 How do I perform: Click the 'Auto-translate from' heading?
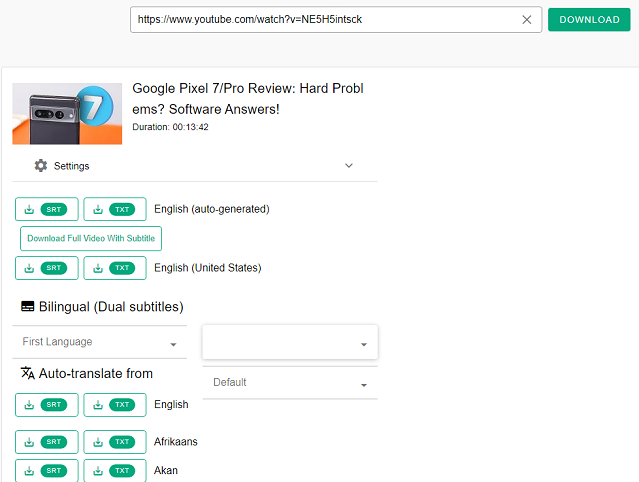pyautogui.click(x=96, y=373)
